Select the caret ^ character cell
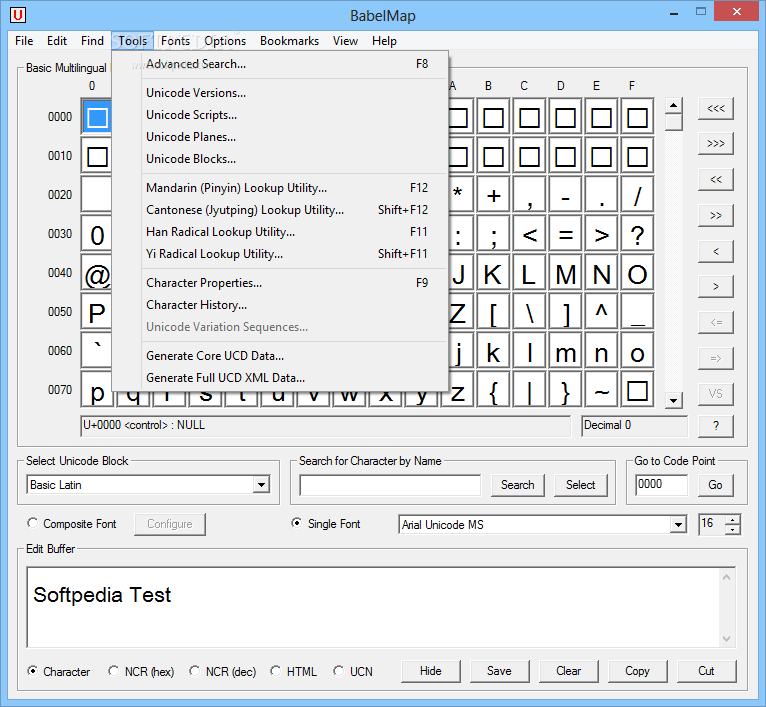 coord(601,313)
